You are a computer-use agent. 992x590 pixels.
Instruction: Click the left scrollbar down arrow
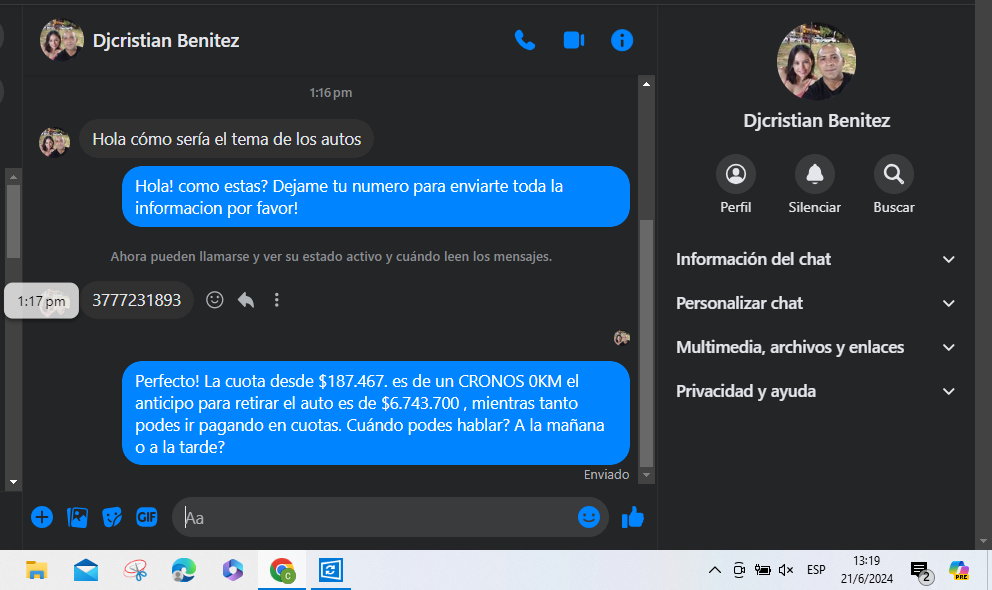(x=13, y=482)
